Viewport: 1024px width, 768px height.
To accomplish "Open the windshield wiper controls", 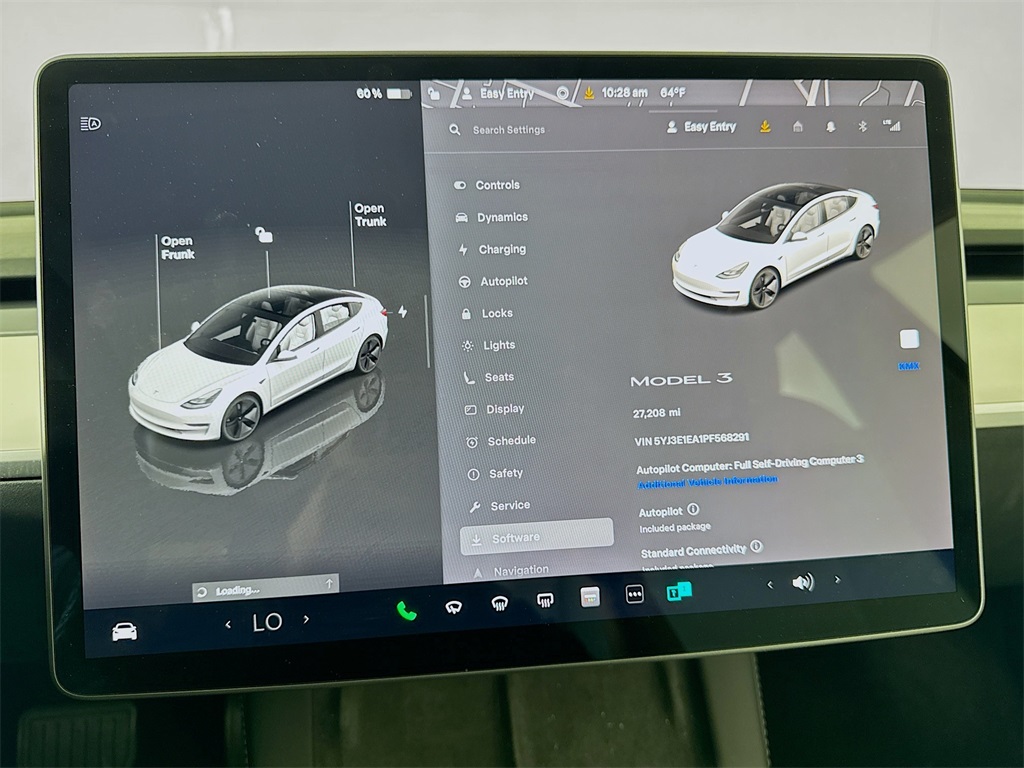I will (x=453, y=607).
